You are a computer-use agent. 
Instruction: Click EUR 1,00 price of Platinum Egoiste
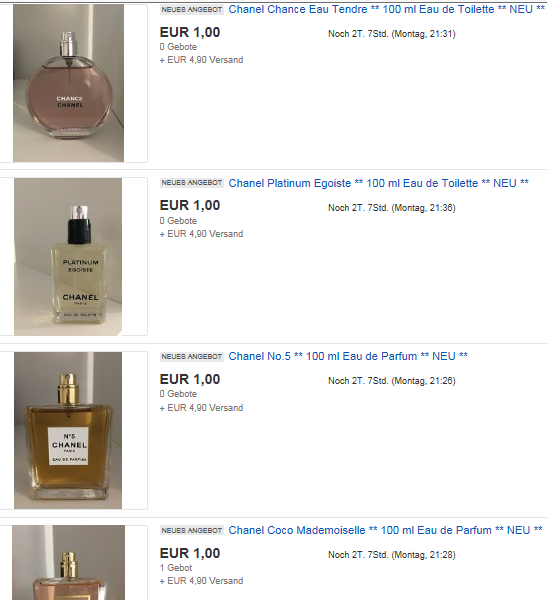click(x=190, y=205)
